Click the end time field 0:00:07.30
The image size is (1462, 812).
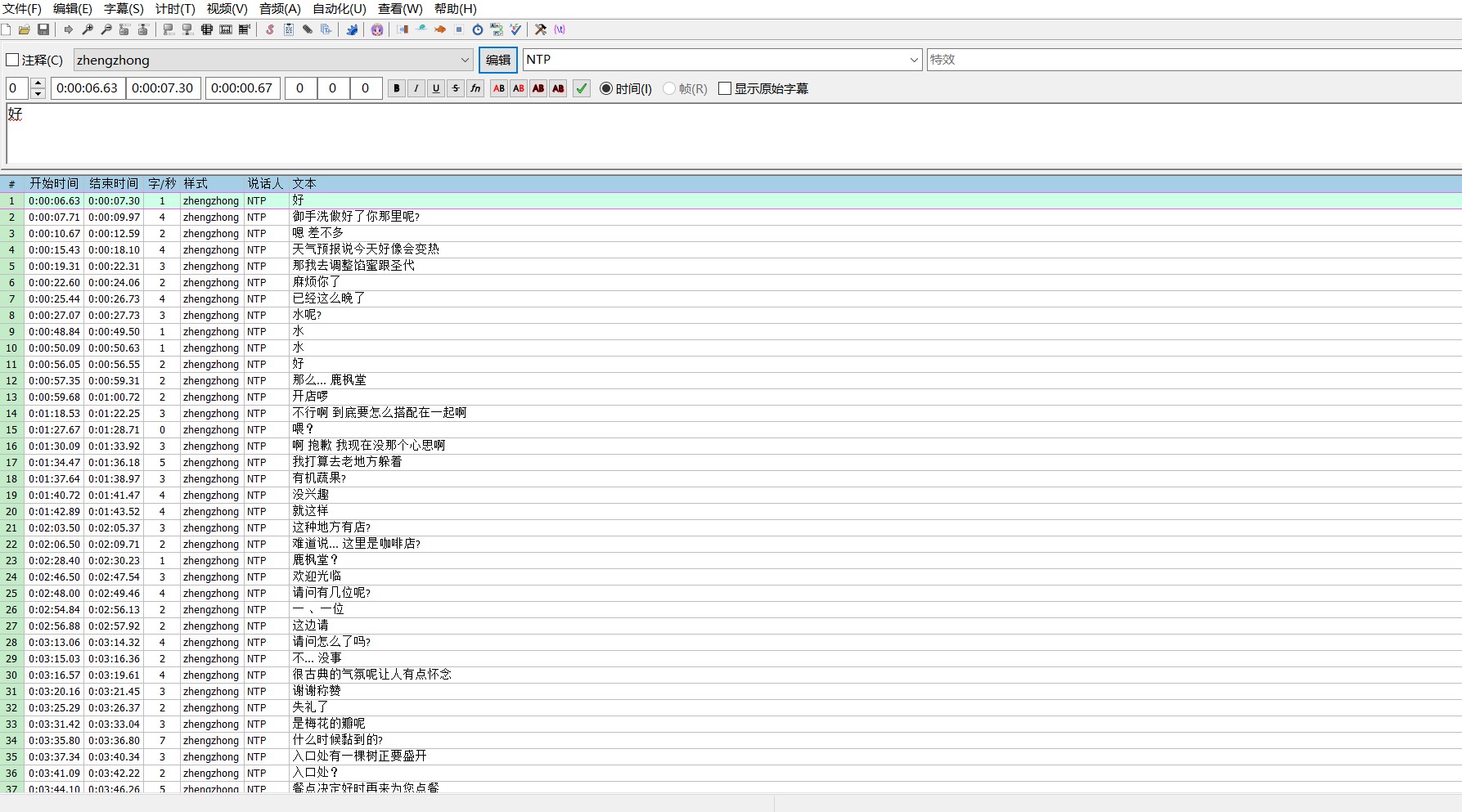click(x=164, y=88)
